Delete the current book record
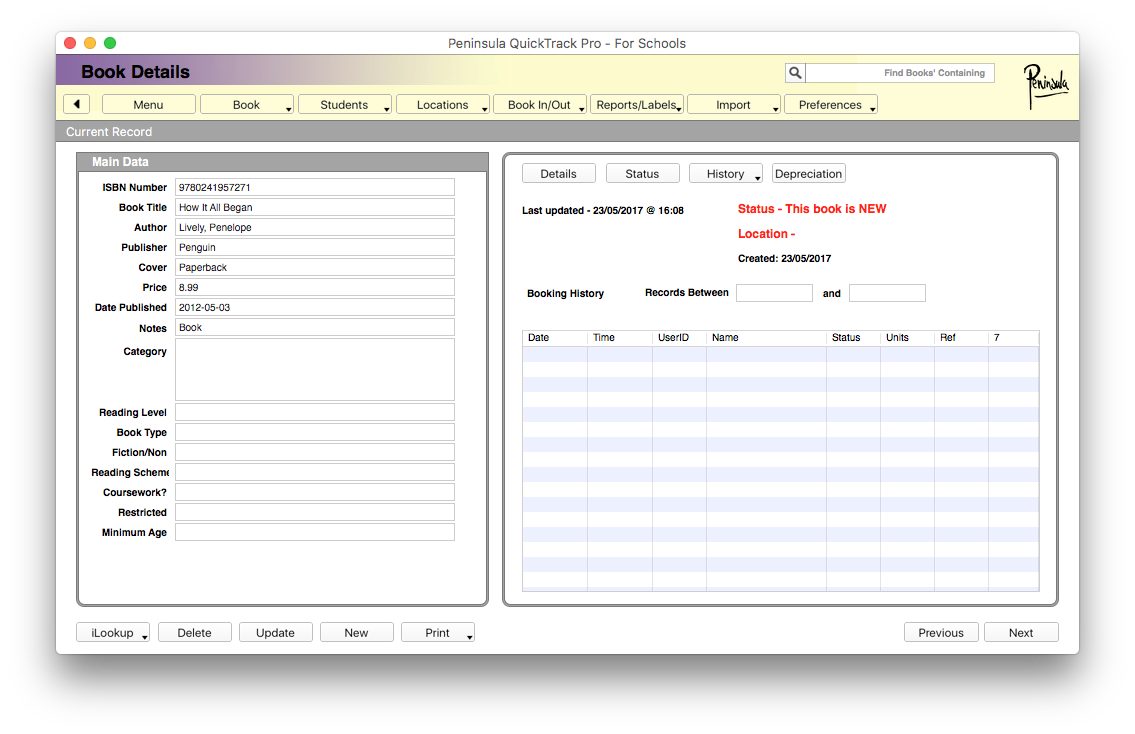The height and width of the screenshot is (734, 1135). tap(195, 633)
